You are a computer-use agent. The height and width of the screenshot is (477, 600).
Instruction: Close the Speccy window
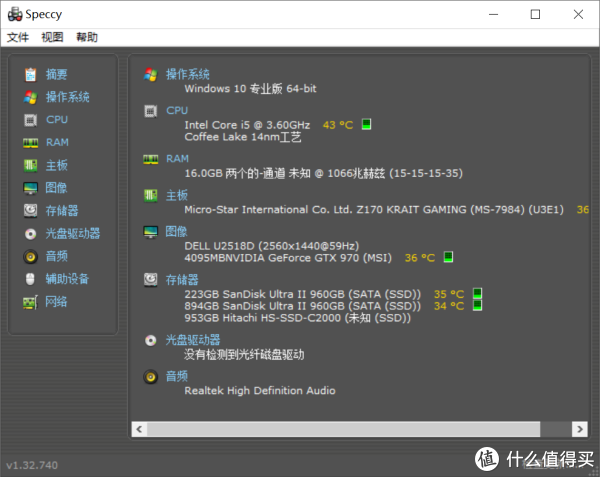[578, 15]
